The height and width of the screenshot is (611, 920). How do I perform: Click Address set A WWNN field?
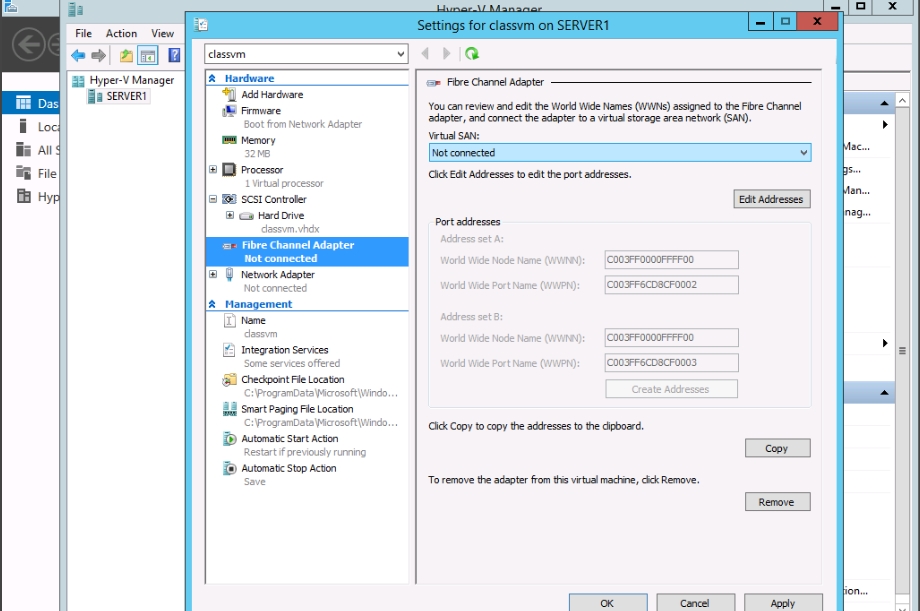[x=671, y=259]
